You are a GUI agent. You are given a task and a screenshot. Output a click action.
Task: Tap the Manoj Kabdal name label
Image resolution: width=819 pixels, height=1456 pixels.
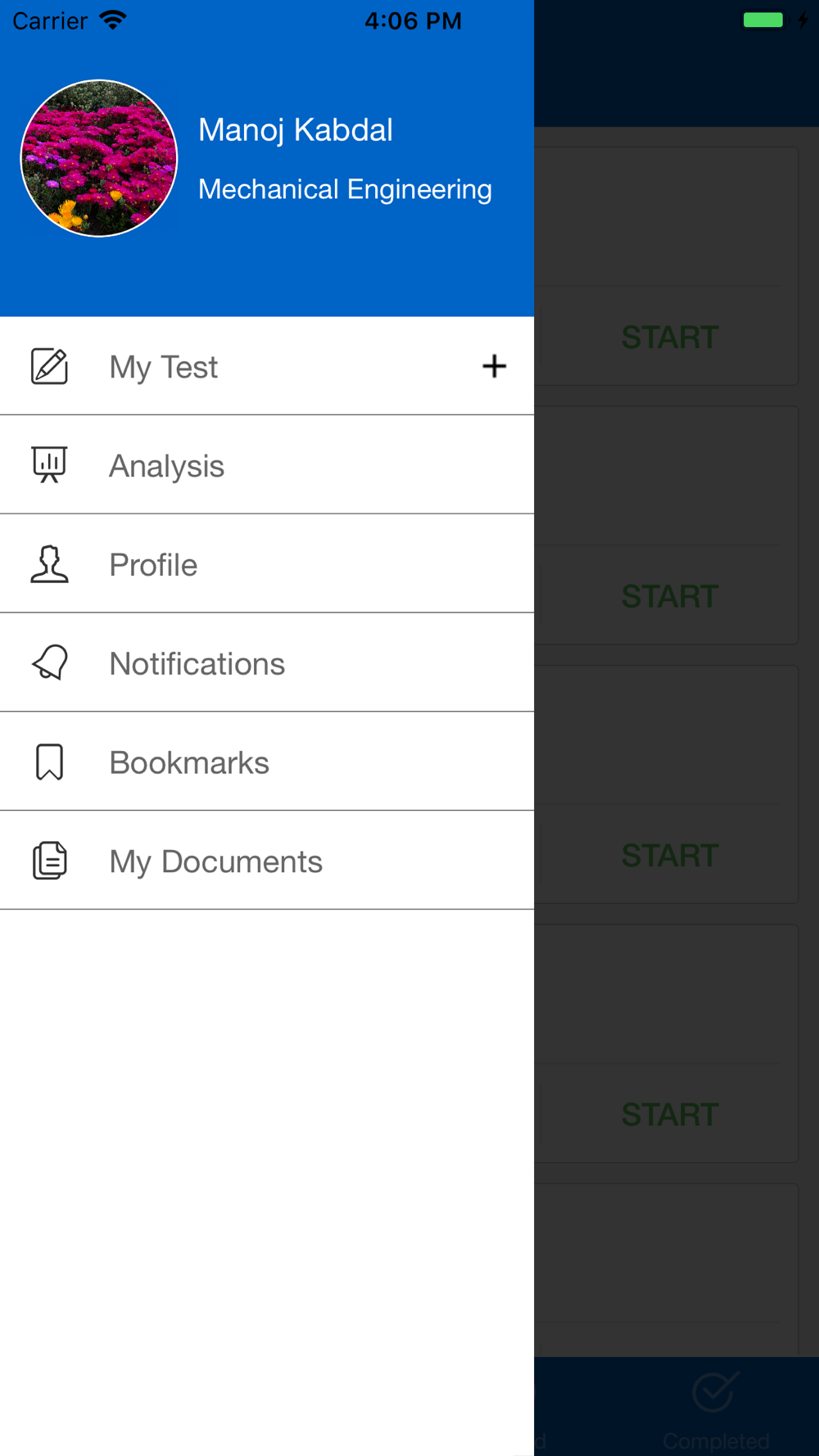[296, 130]
